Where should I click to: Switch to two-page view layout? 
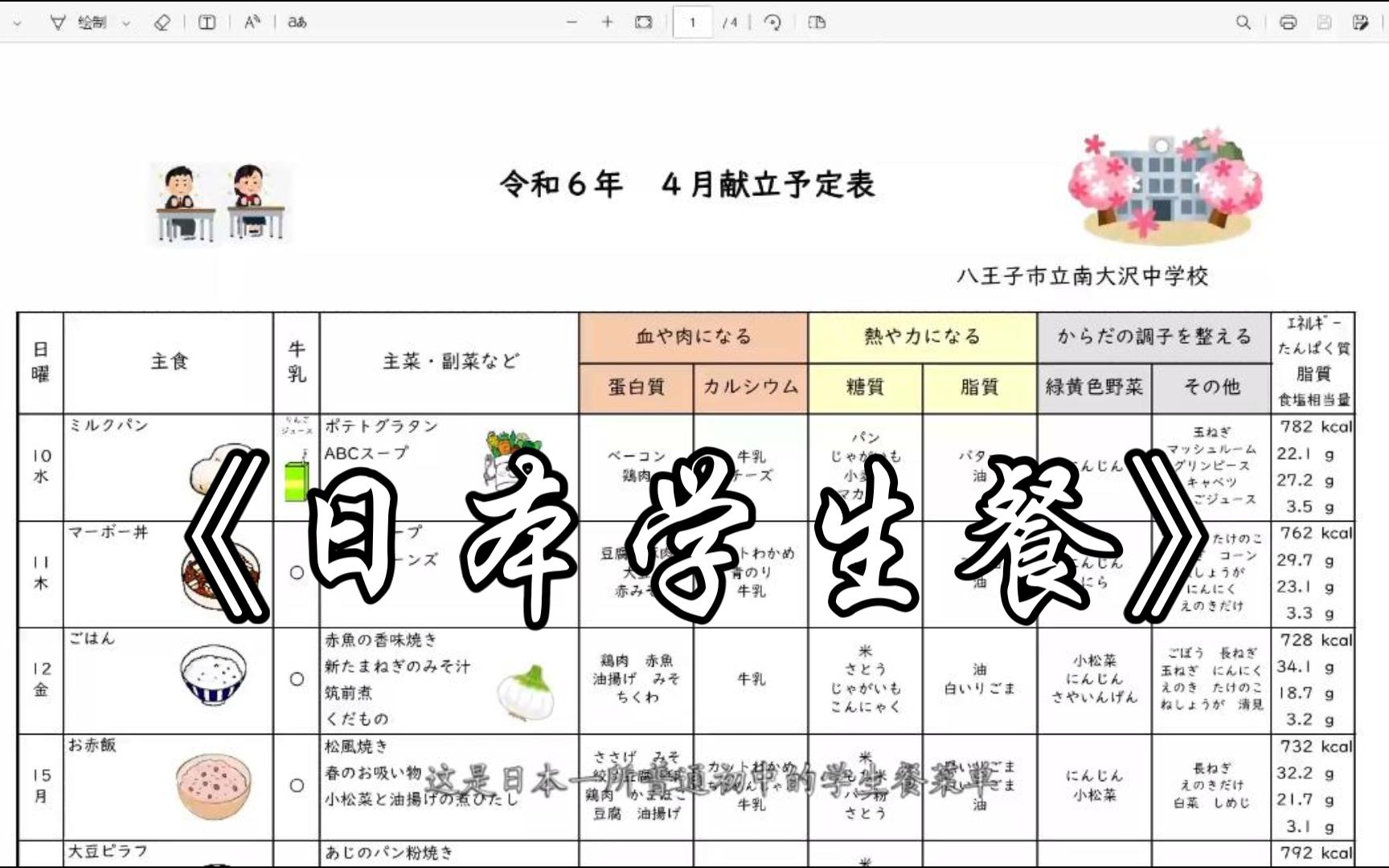(x=817, y=23)
